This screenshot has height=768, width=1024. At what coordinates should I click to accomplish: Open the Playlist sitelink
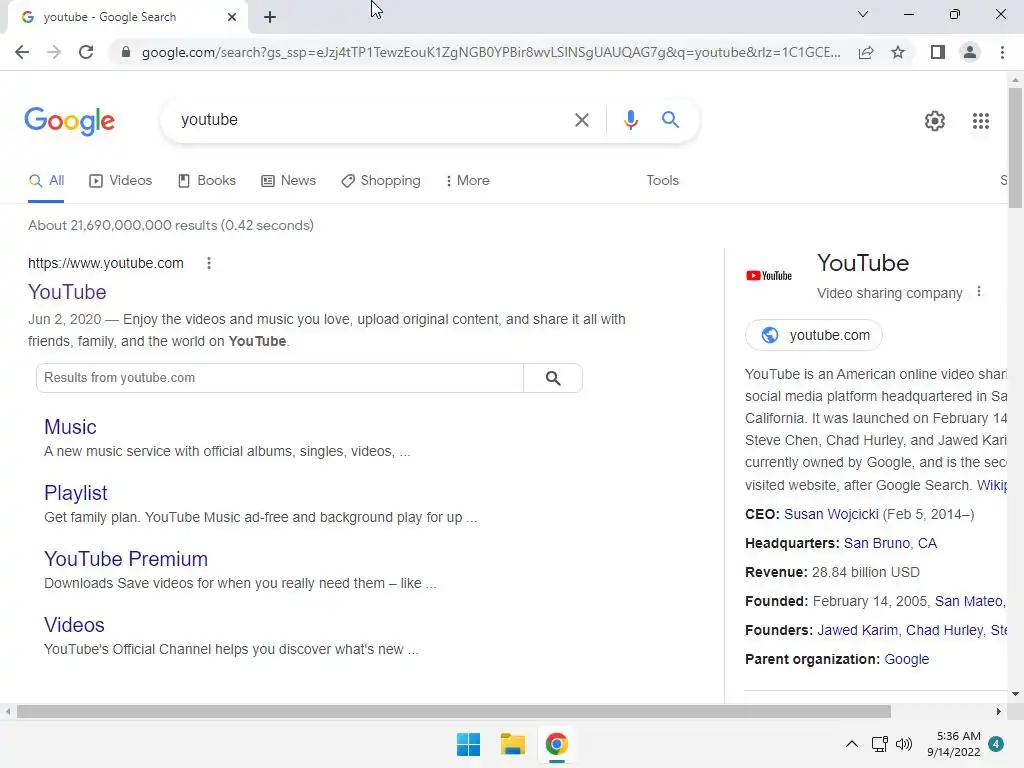click(x=76, y=493)
